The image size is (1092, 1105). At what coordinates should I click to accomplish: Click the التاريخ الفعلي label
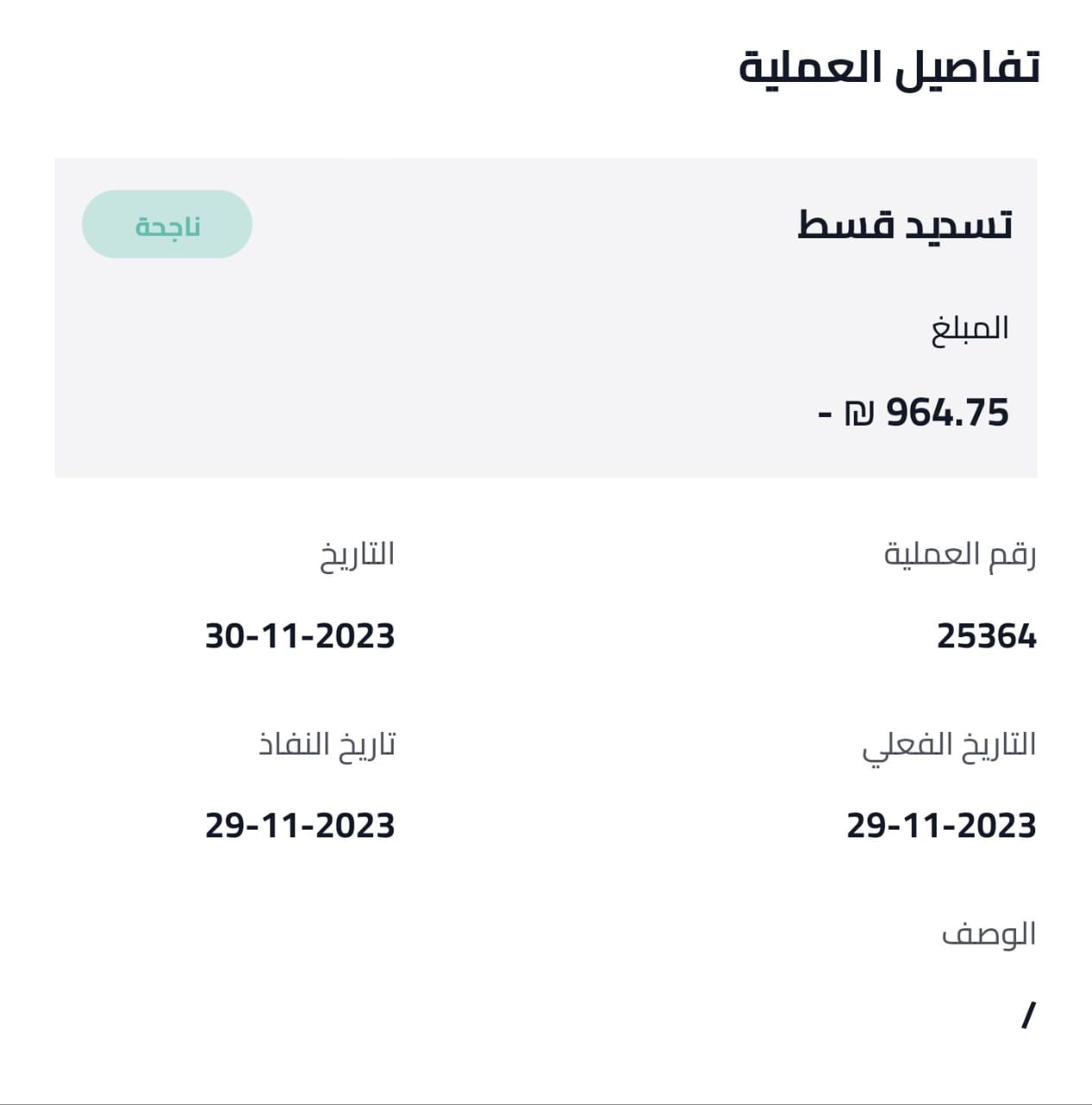point(949,746)
